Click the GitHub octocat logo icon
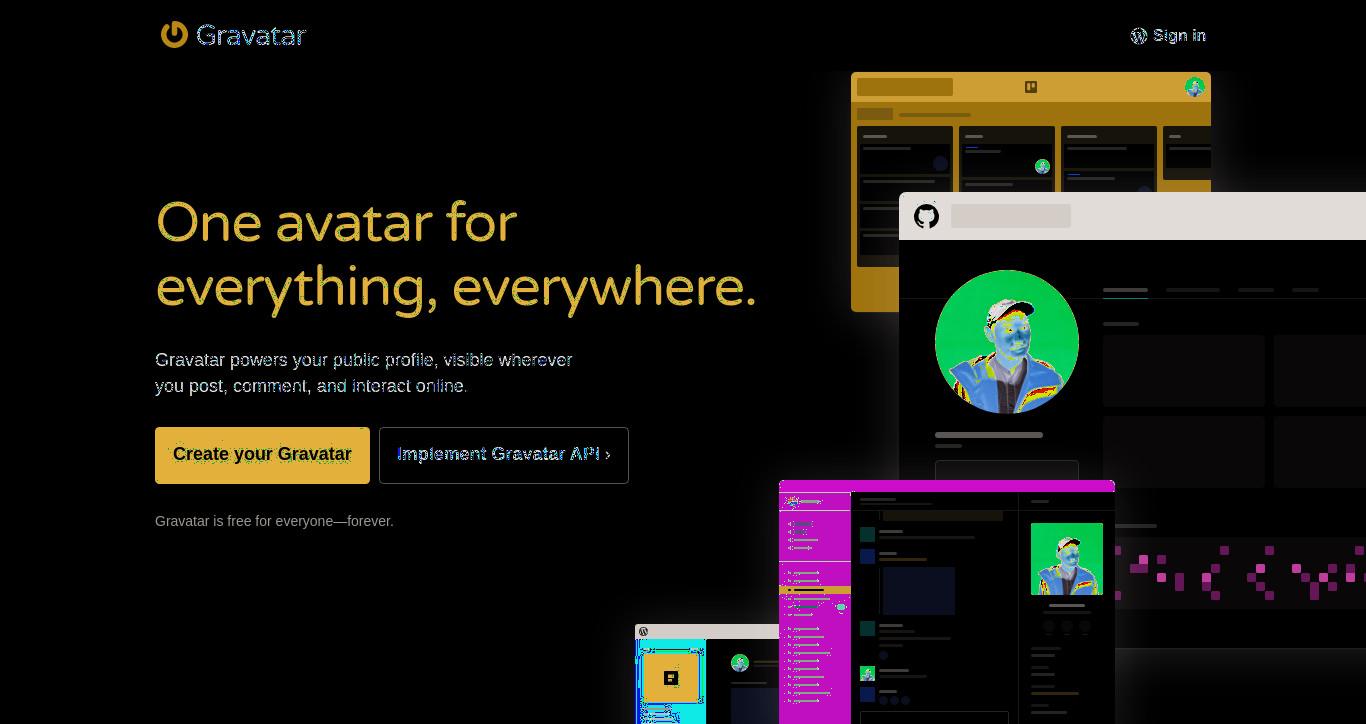The image size is (1366, 724). [927, 216]
